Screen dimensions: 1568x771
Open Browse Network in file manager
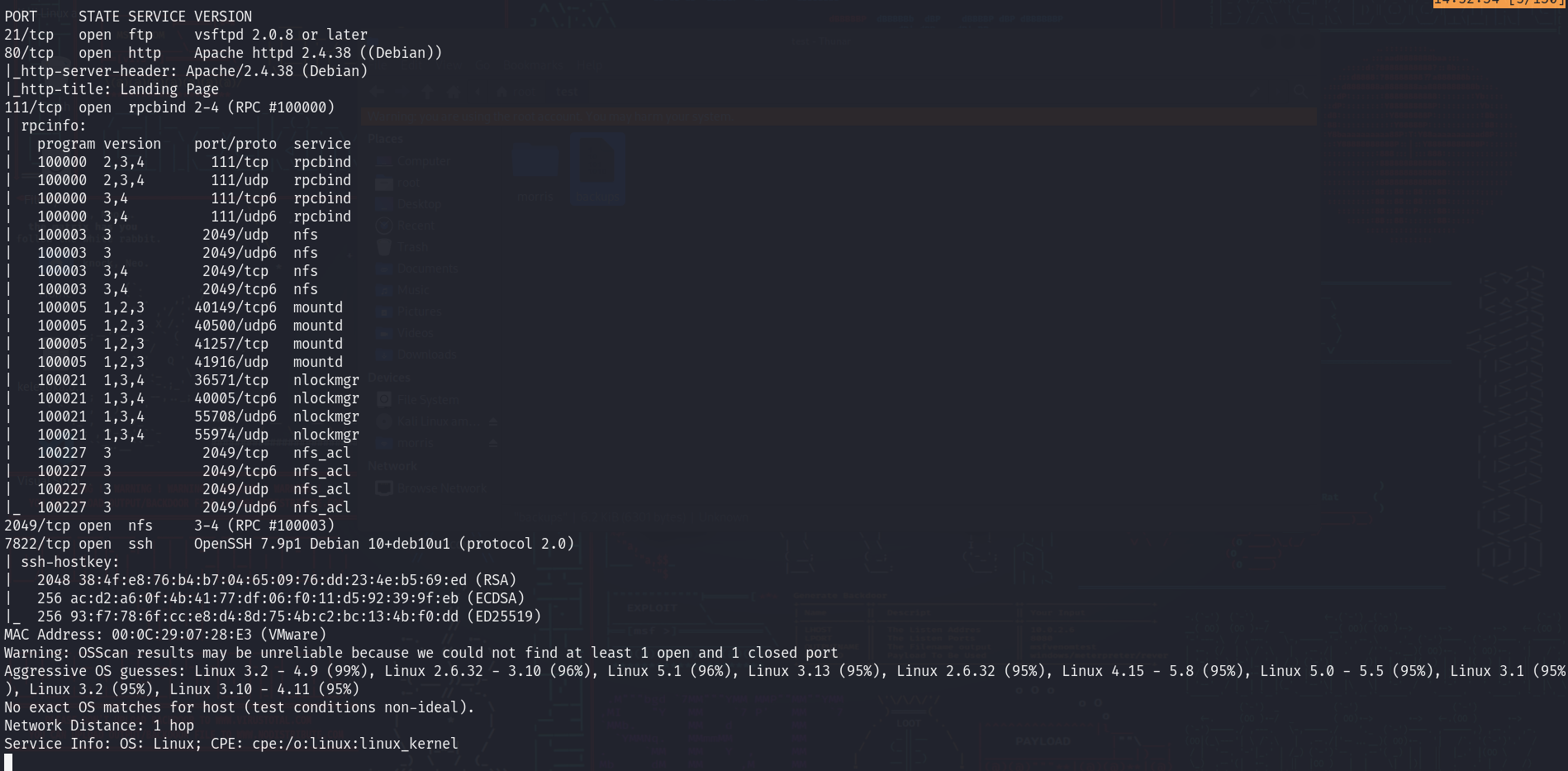pyautogui.click(x=431, y=488)
